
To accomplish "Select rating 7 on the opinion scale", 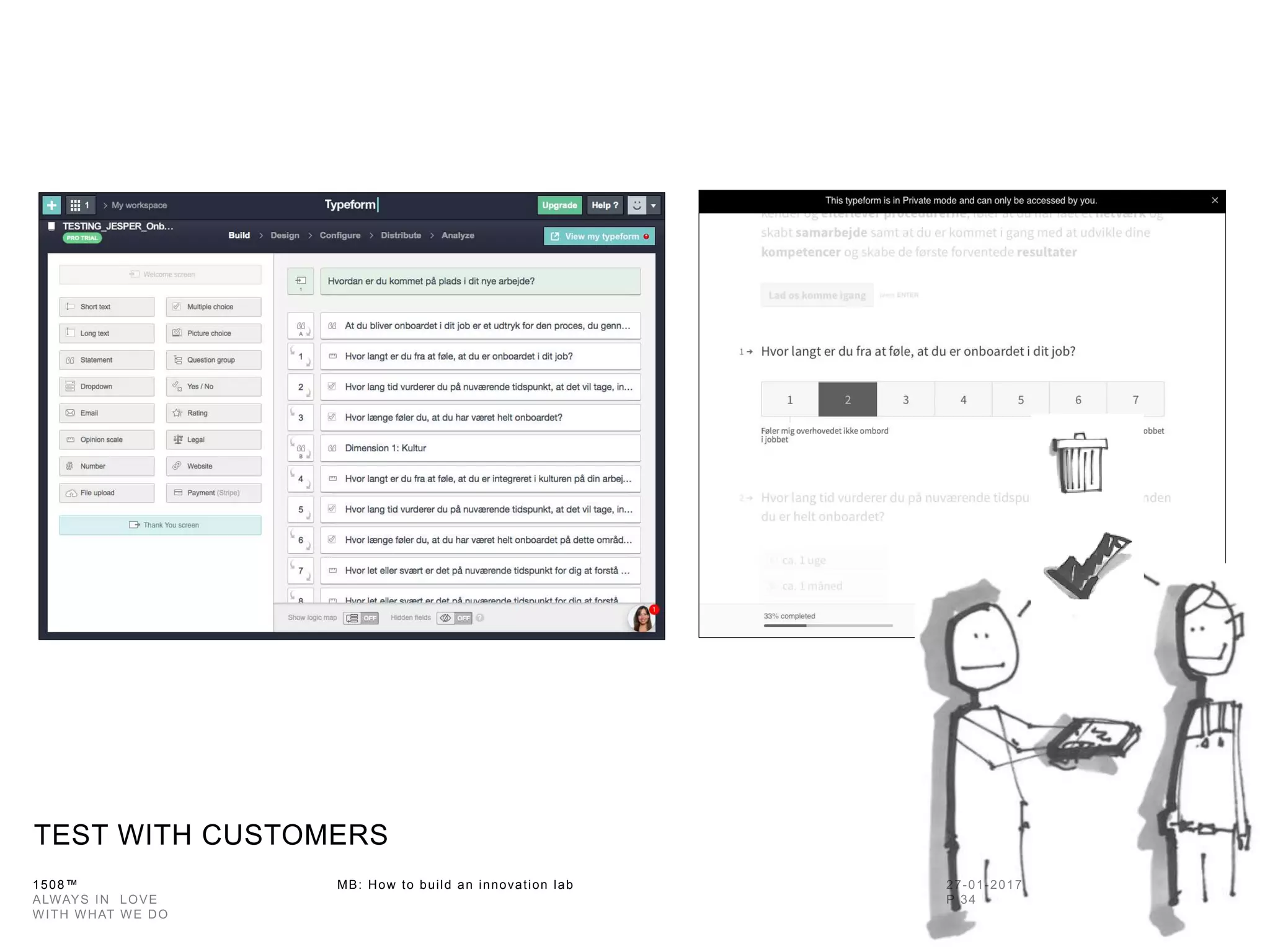I will pos(1135,400).
